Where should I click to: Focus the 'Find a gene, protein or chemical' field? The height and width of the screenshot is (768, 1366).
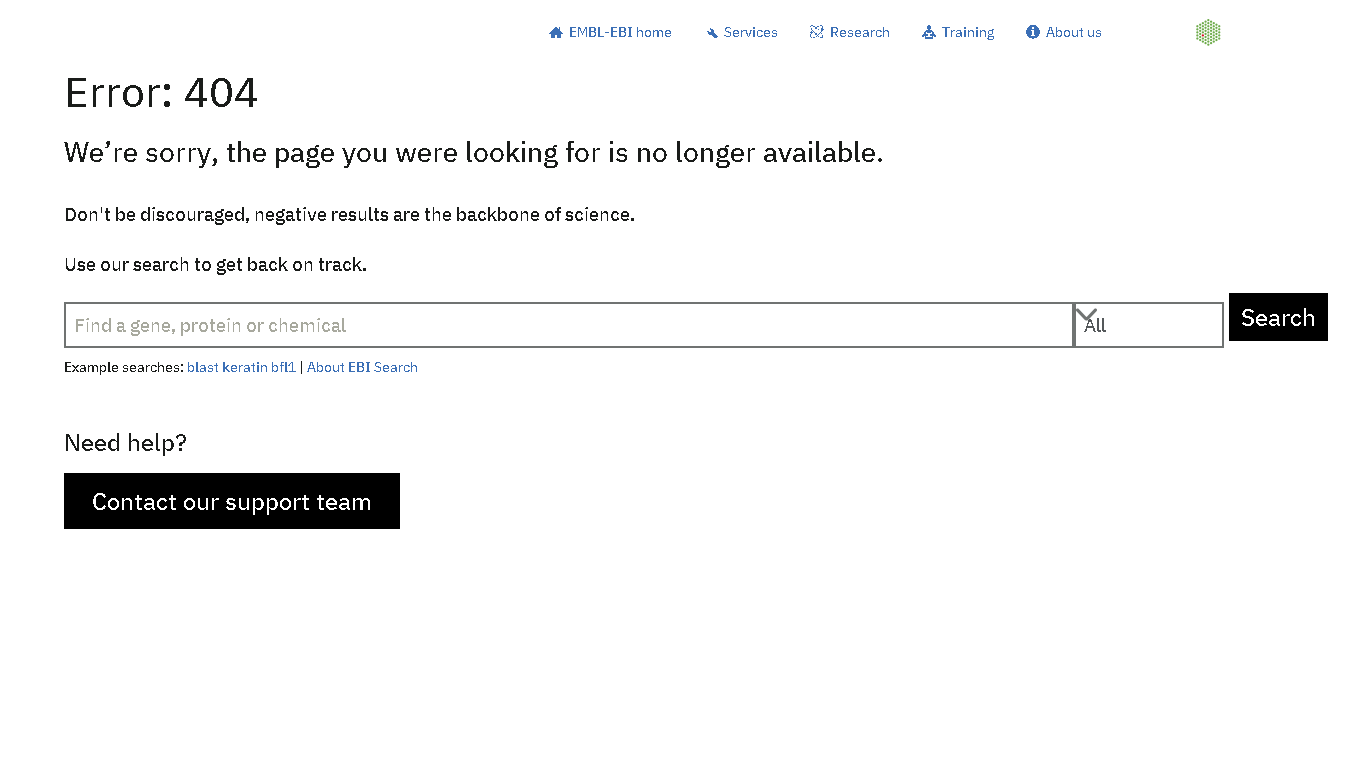point(568,325)
